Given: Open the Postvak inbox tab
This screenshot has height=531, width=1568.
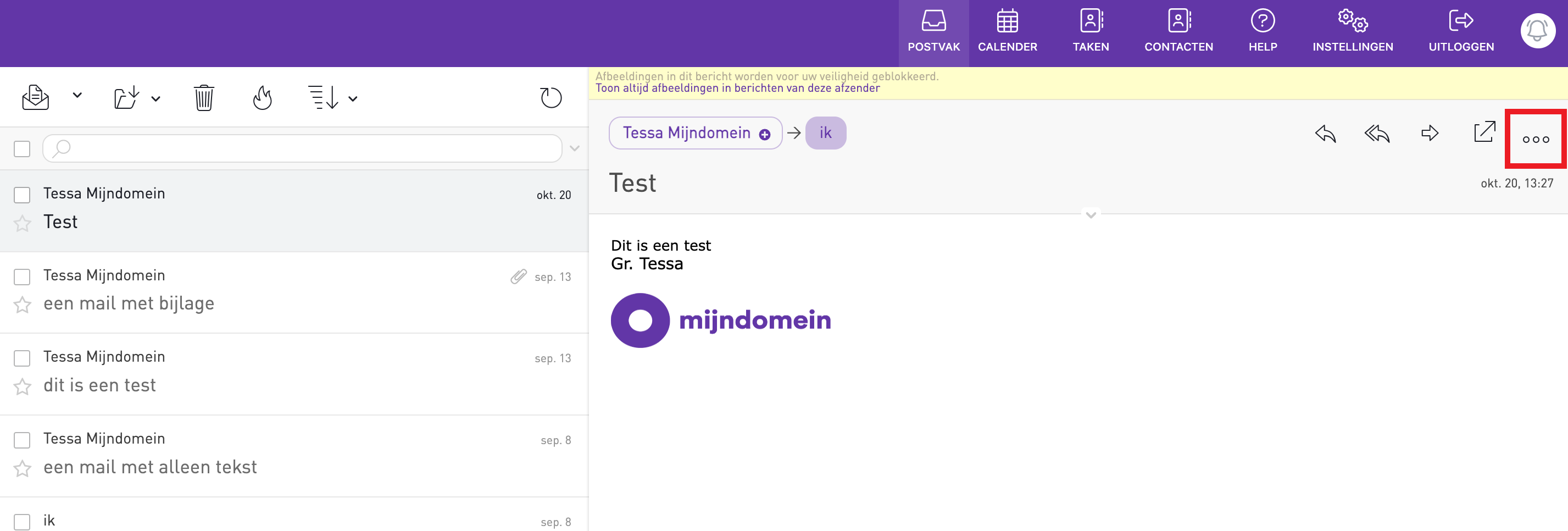Looking at the screenshot, I should pos(933,33).
